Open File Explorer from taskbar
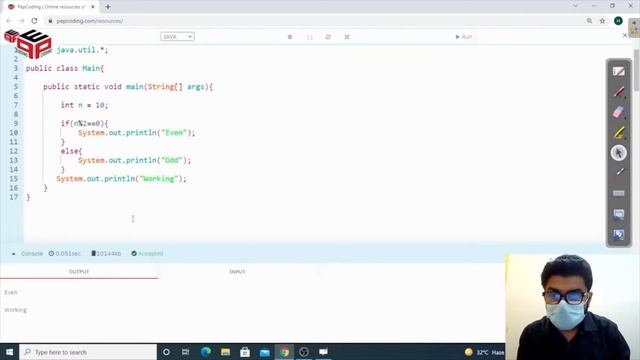 225,352
